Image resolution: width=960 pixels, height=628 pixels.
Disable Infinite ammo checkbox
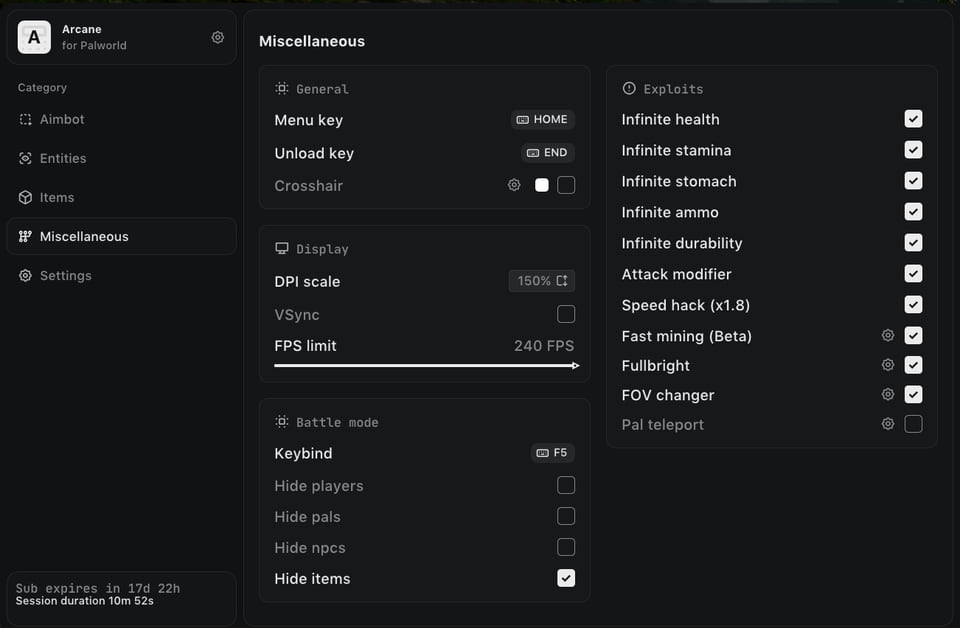coord(913,212)
